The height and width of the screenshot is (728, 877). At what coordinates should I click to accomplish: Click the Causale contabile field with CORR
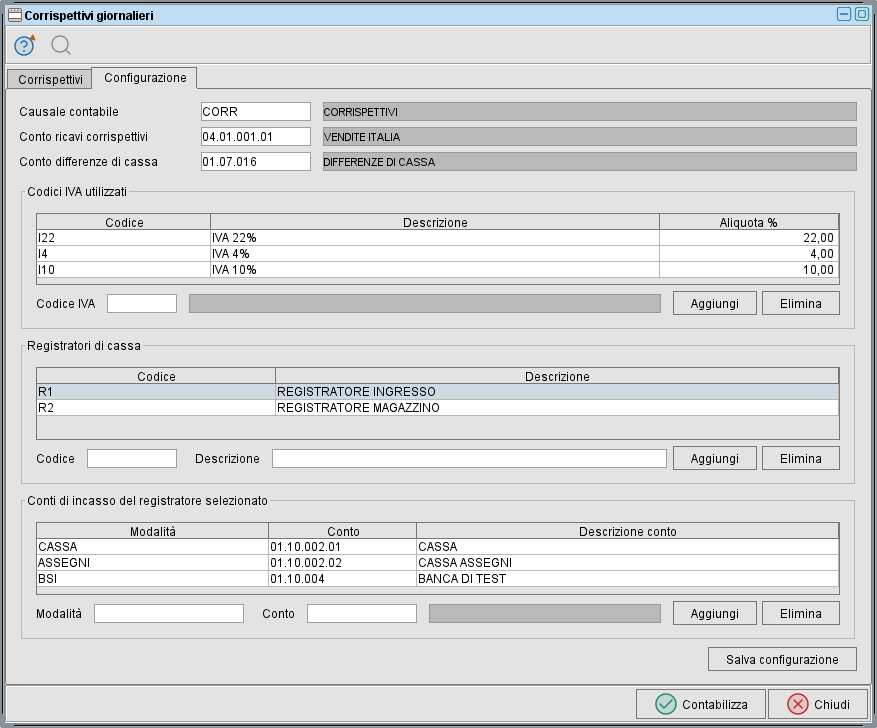(256, 111)
